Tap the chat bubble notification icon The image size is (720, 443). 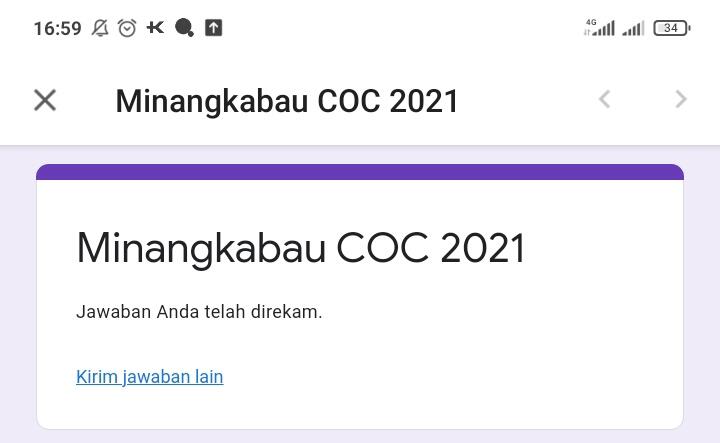click(x=184, y=28)
